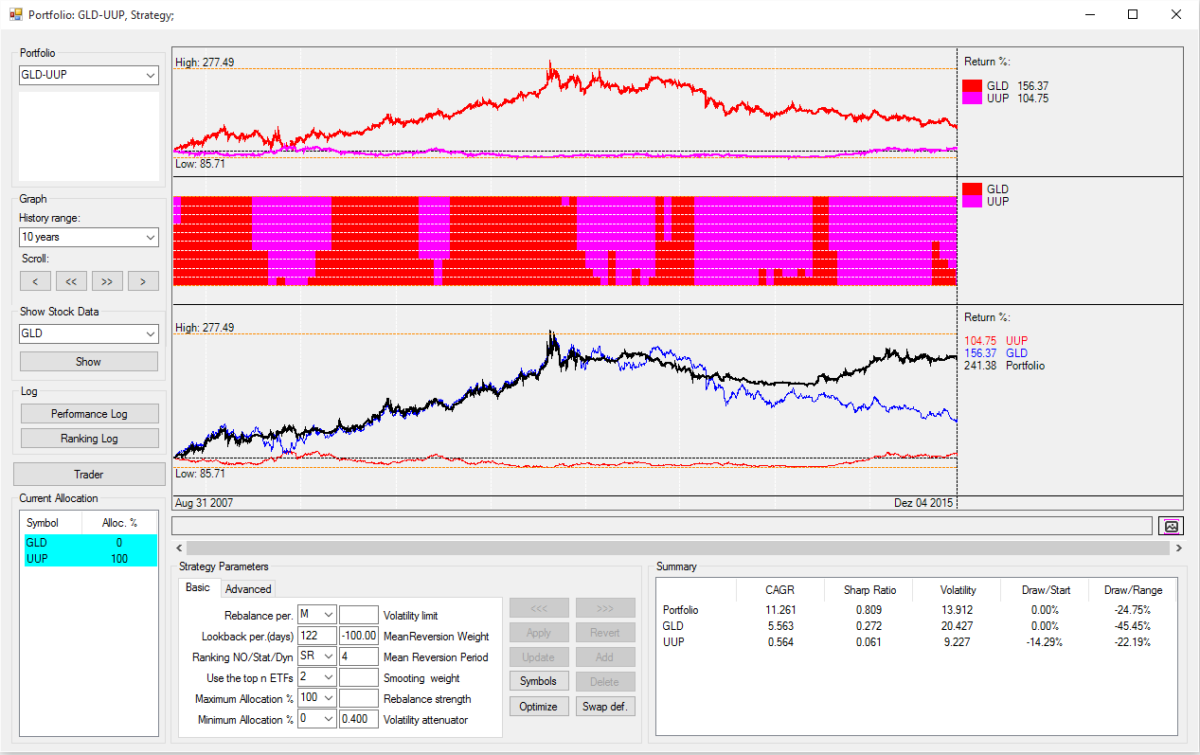Screen dimensions: 1200x755
Task: Click the empty portfolio list box
Action: [x=89, y=137]
